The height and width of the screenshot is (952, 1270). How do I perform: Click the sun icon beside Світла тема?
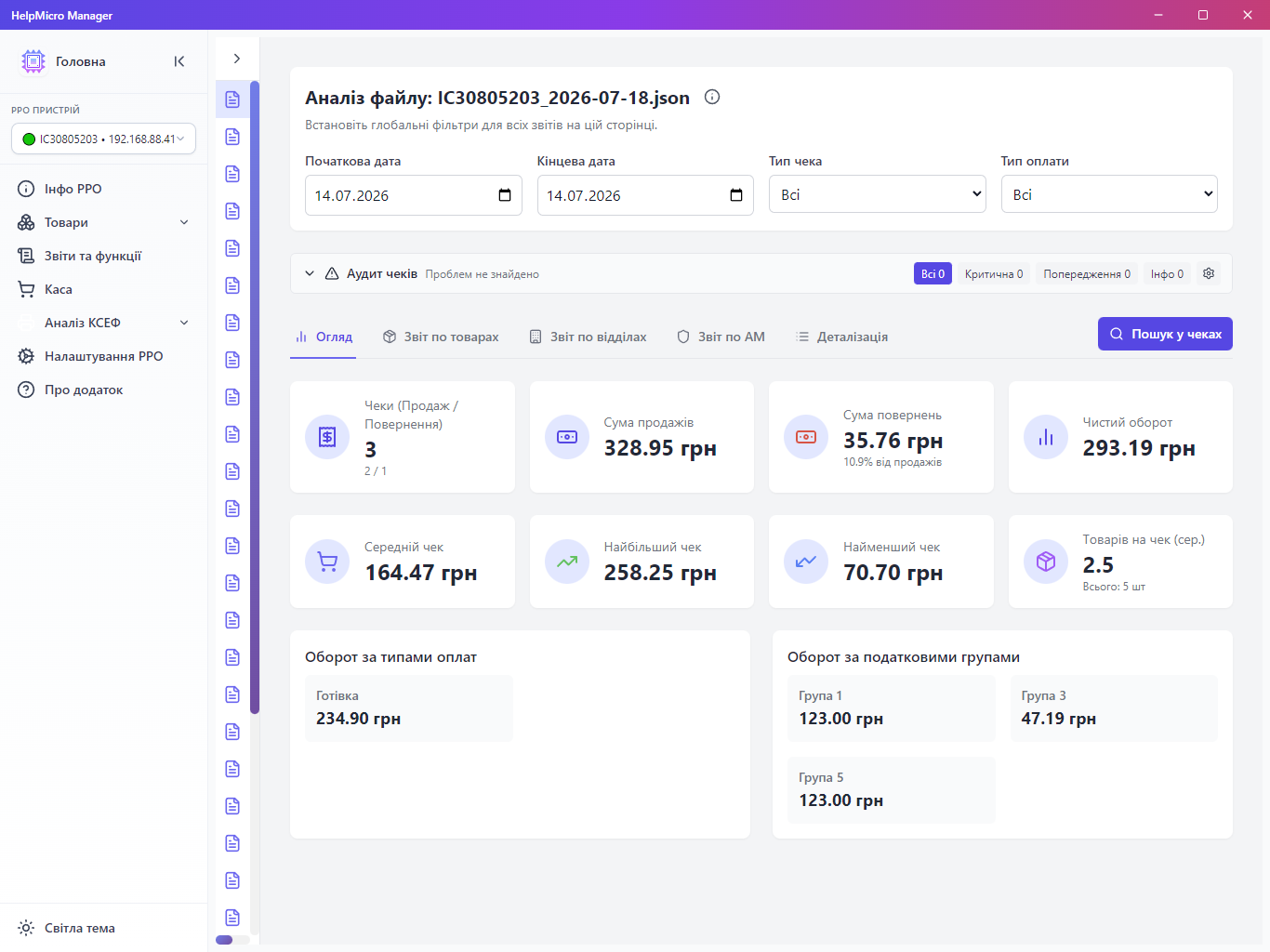(x=26, y=928)
